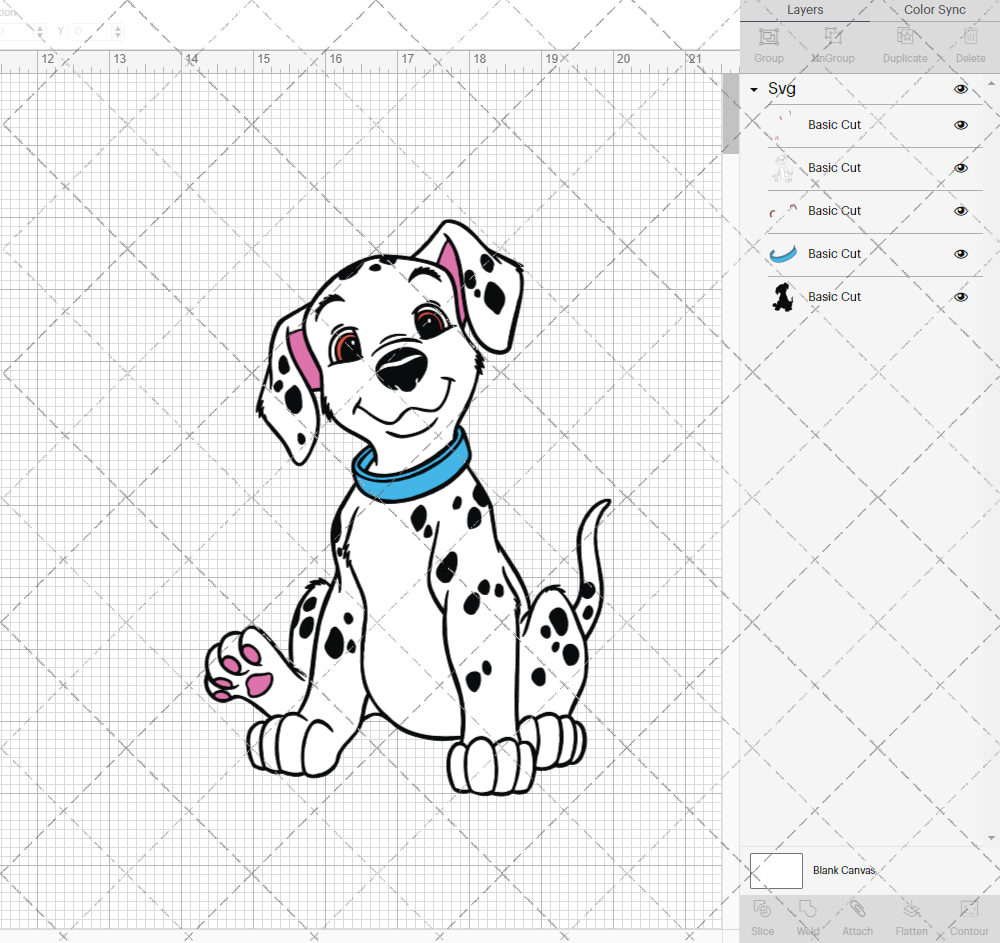Click the Y position input field

click(88, 32)
